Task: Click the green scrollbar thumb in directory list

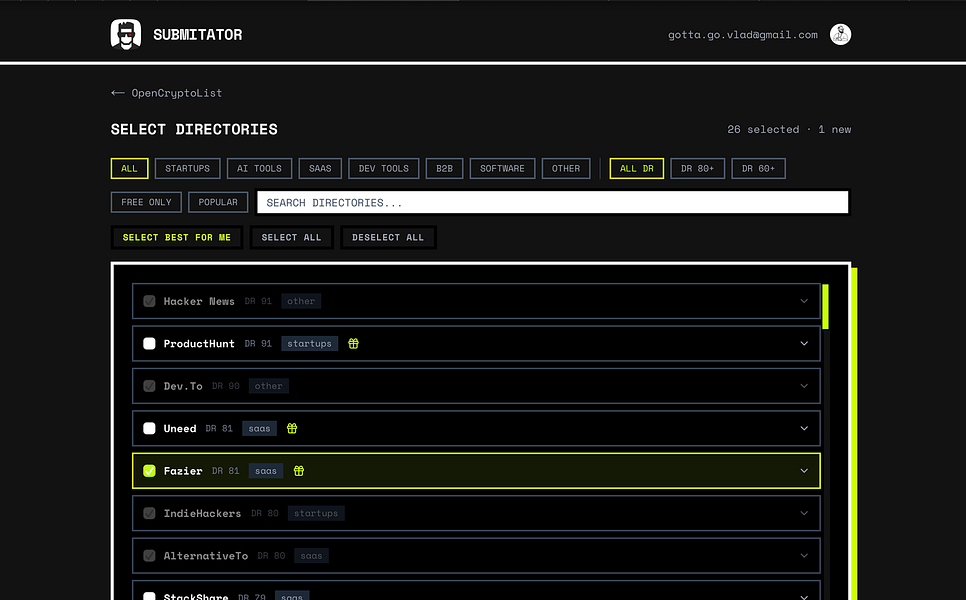Action: (x=826, y=307)
